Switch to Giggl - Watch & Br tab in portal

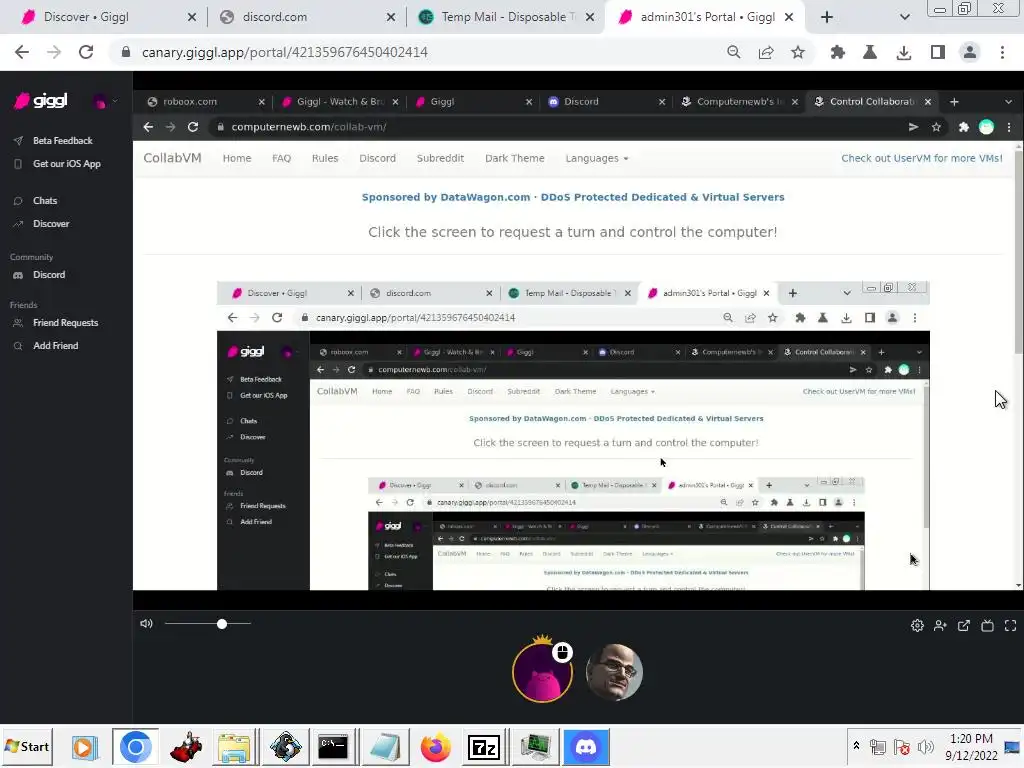pos(340,102)
